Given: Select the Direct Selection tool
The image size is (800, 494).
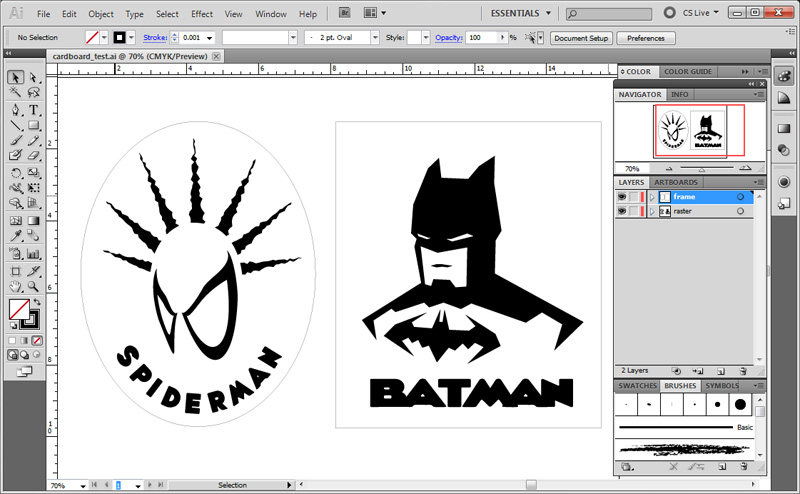Looking at the screenshot, I should pyautogui.click(x=33, y=77).
